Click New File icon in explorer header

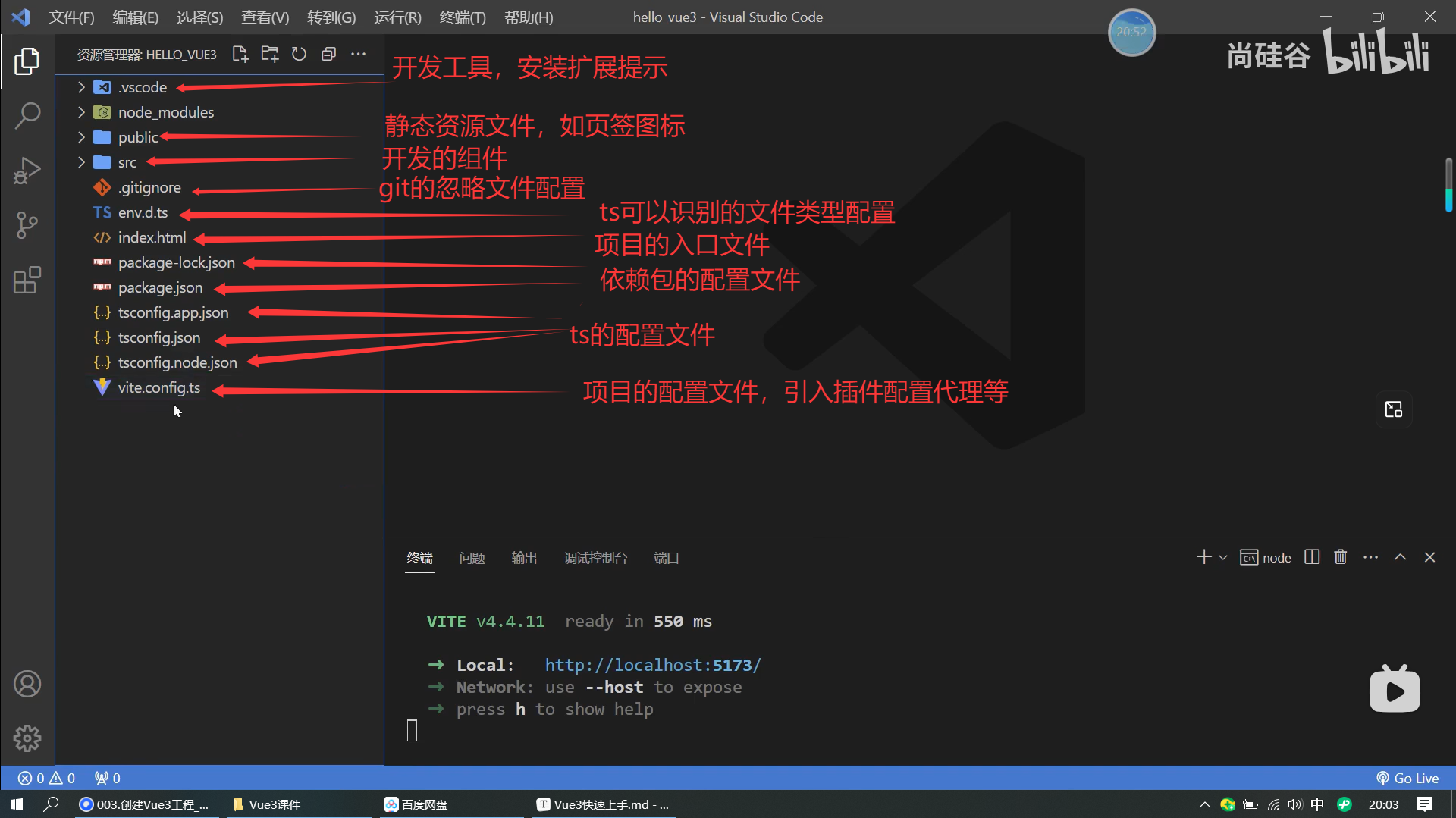(240, 54)
